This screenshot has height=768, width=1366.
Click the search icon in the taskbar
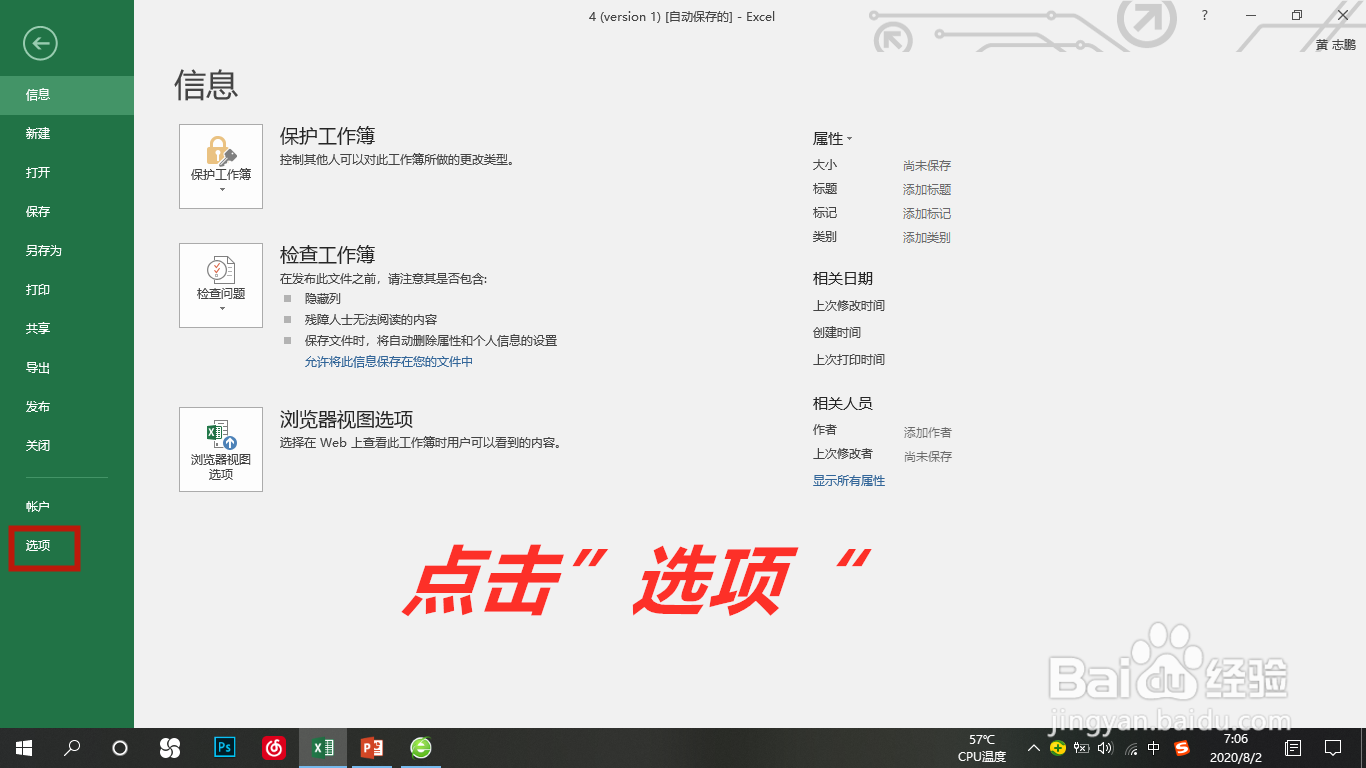point(71,747)
